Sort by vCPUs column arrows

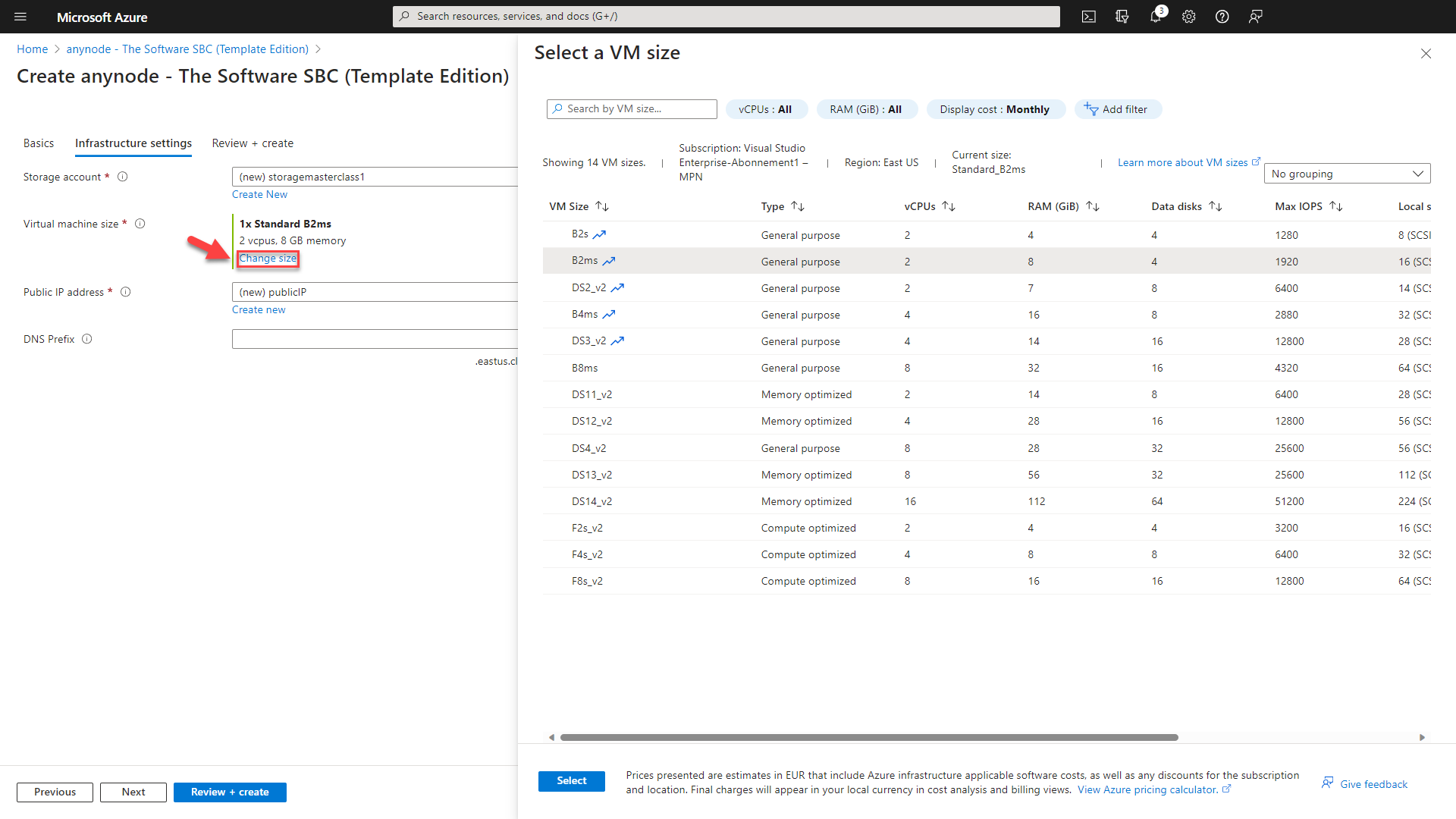tap(949, 206)
